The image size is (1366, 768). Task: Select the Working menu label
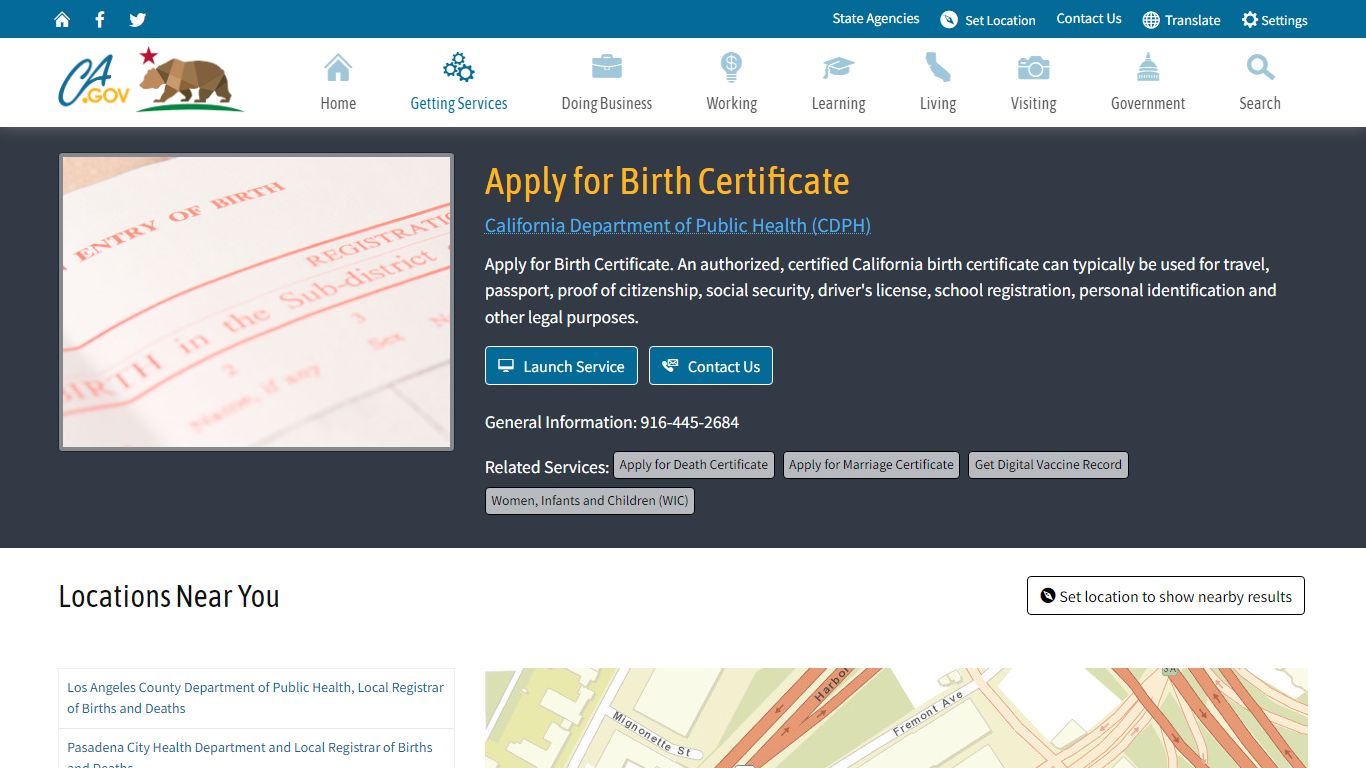coord(732,103)
